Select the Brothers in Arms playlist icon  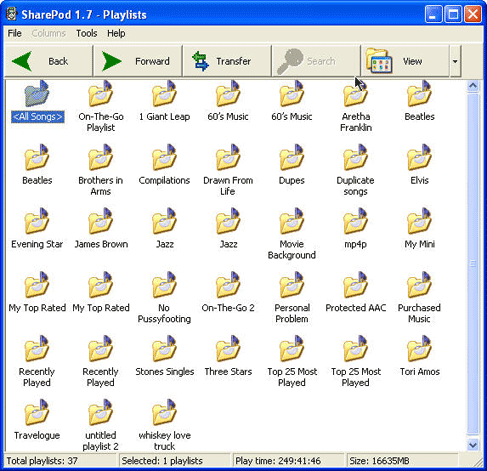[x=101, y=157]
